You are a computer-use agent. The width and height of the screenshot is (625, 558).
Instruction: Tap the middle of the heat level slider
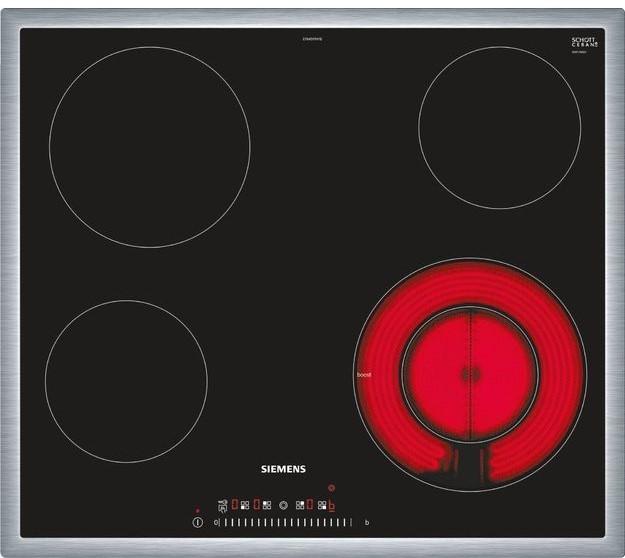[x=285, y=522]
